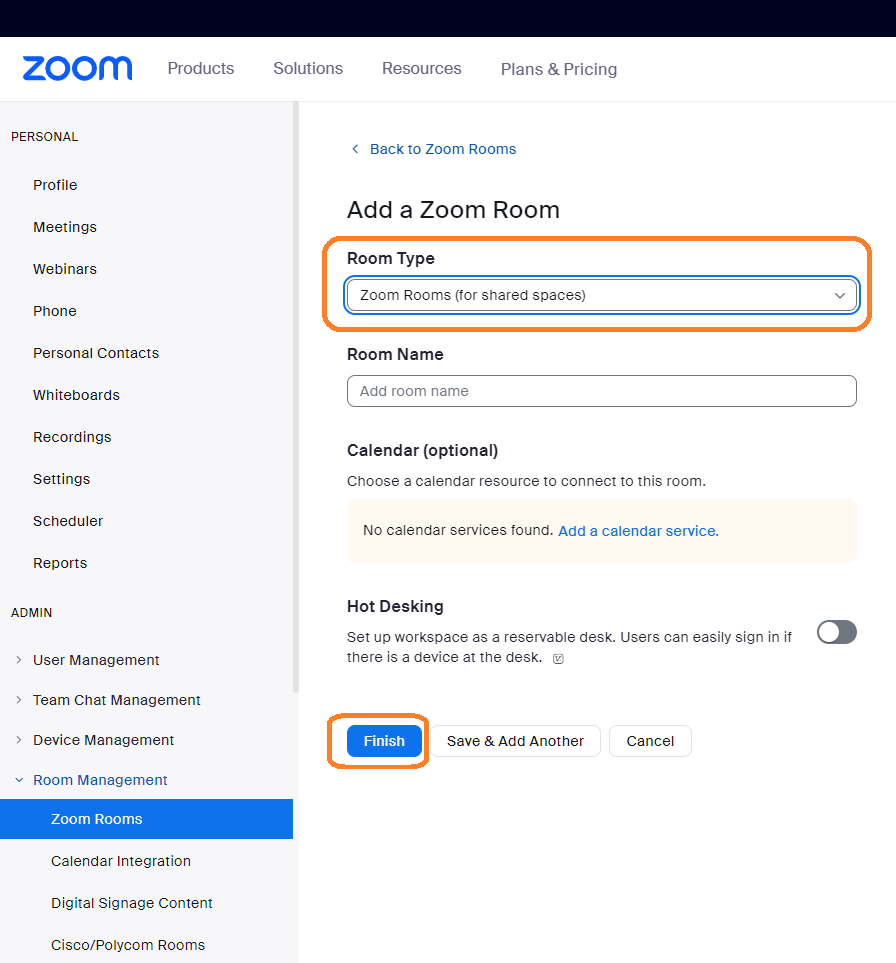Viewport: 896px width, 963px height.
Task: Open the Solutions menu
Action: [307, 68]
